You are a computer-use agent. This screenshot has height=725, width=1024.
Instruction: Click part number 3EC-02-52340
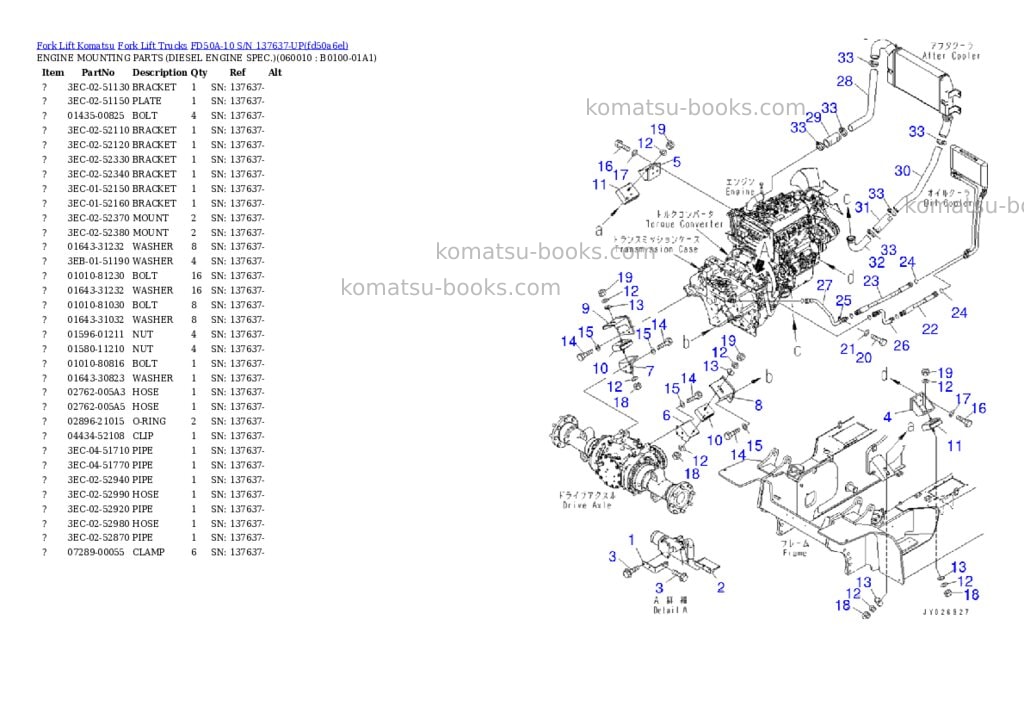[x=98, y=174]
